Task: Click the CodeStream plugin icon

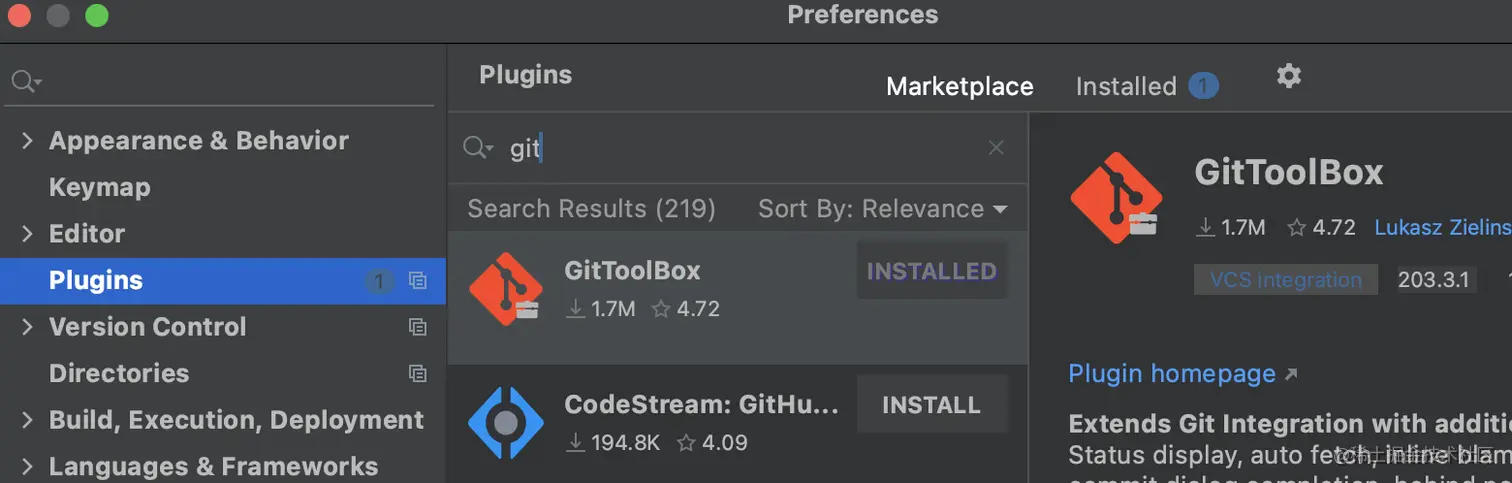Action: click(506, 423)
